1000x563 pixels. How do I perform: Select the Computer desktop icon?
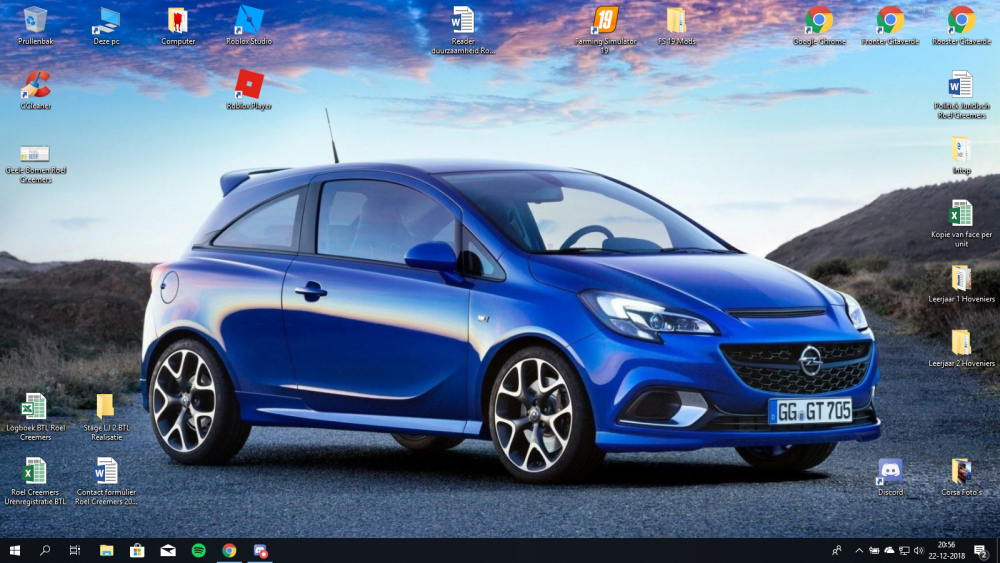point(178,26)
